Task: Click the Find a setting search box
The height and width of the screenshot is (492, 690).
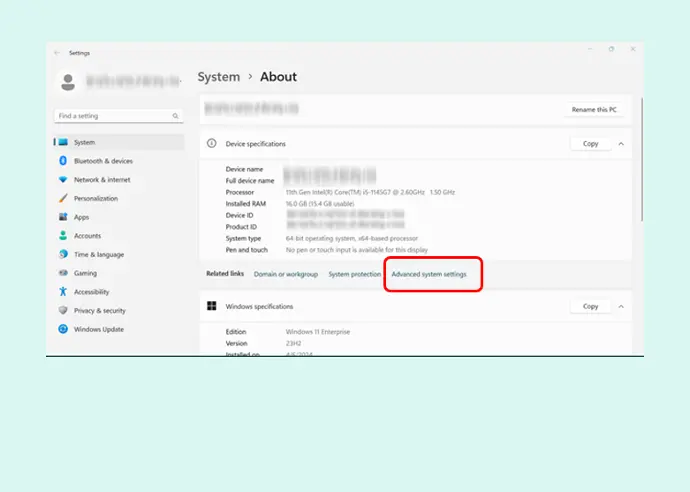Action: (118, 116)
